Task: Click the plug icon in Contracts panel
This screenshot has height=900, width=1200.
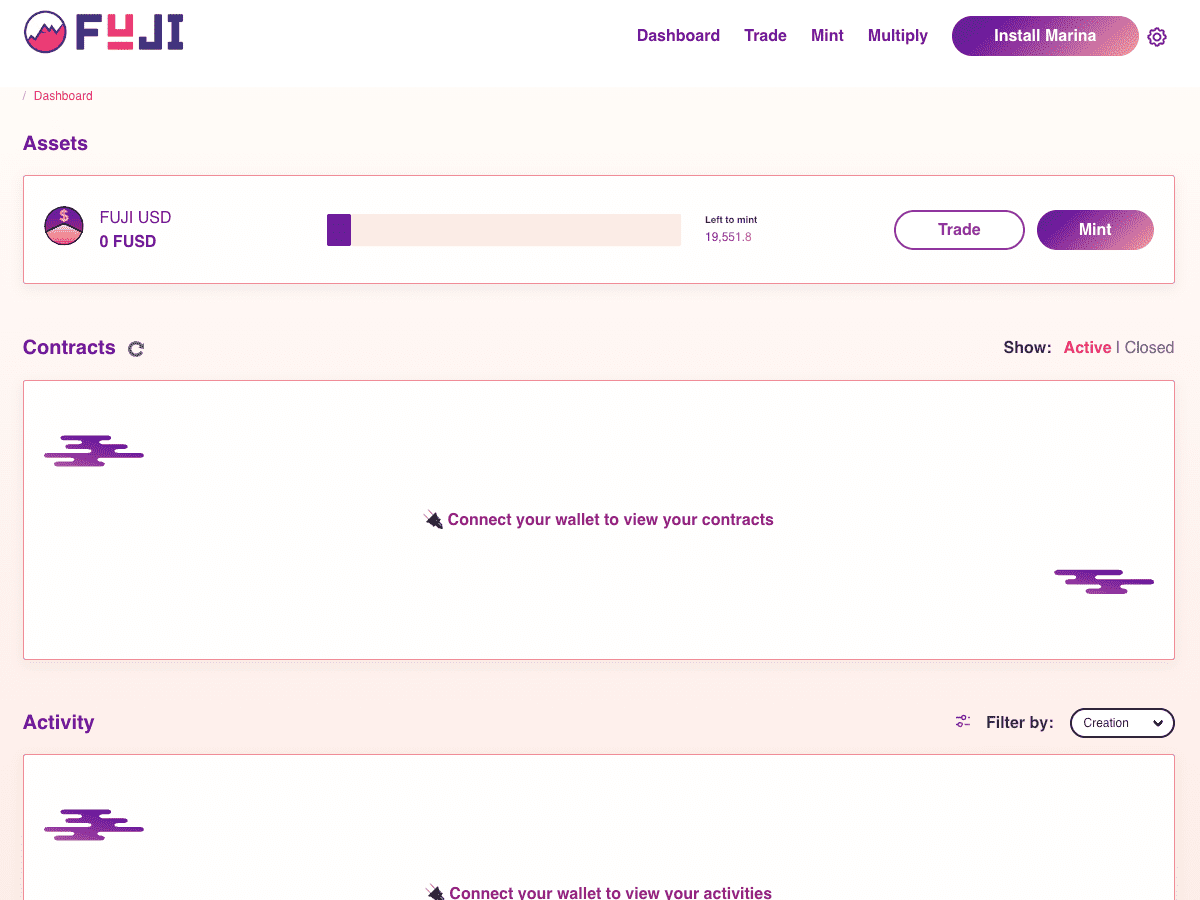Action: tap(433, 520)
